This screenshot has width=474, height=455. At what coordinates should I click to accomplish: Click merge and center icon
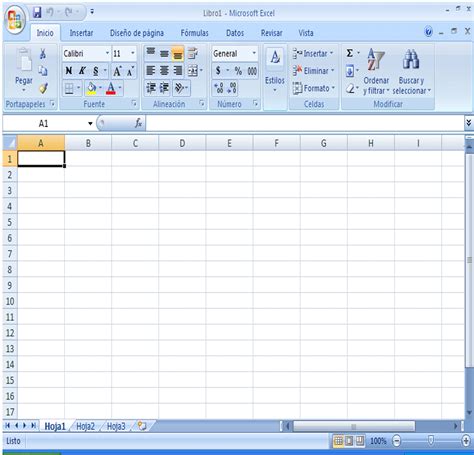(x=193, y=71)
